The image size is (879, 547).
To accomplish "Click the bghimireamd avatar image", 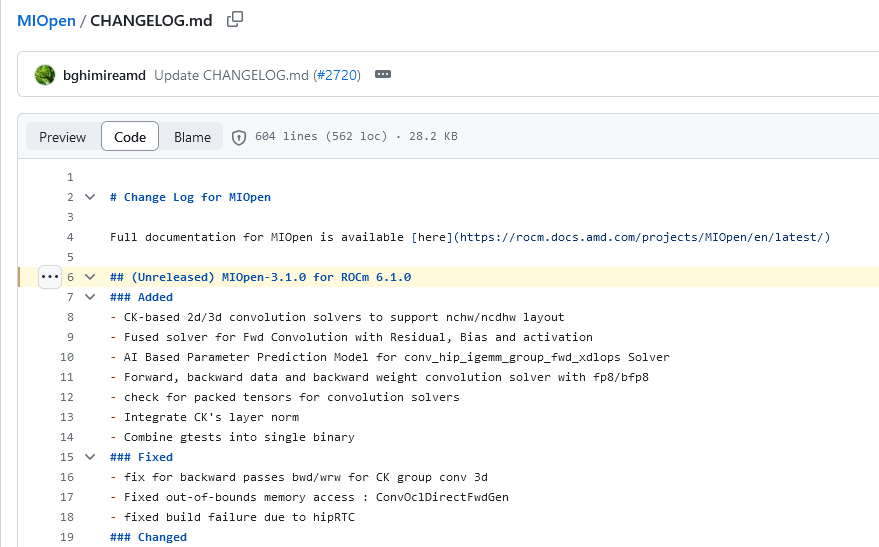I will [x=44, y=75].
